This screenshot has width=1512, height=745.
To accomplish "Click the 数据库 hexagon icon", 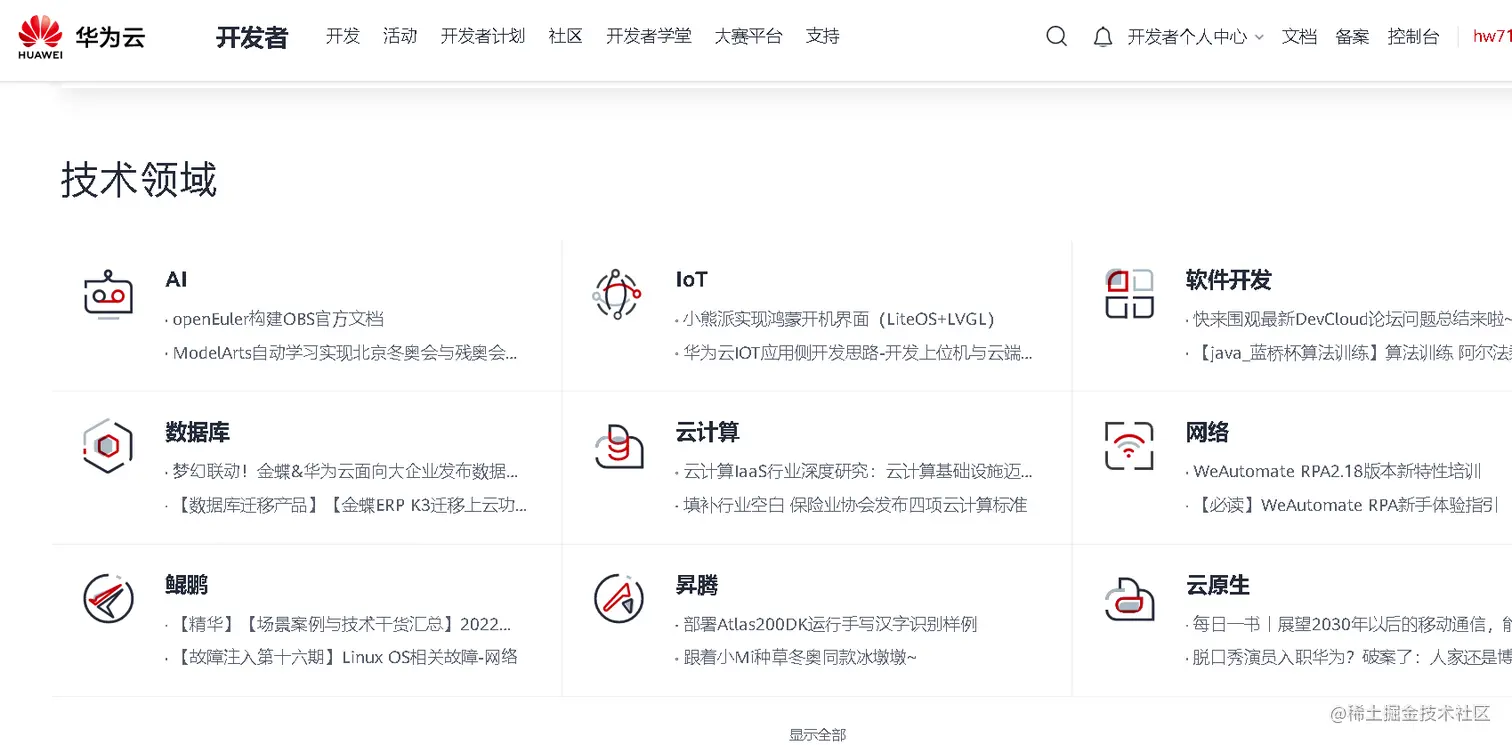I will tap(108, 446).
